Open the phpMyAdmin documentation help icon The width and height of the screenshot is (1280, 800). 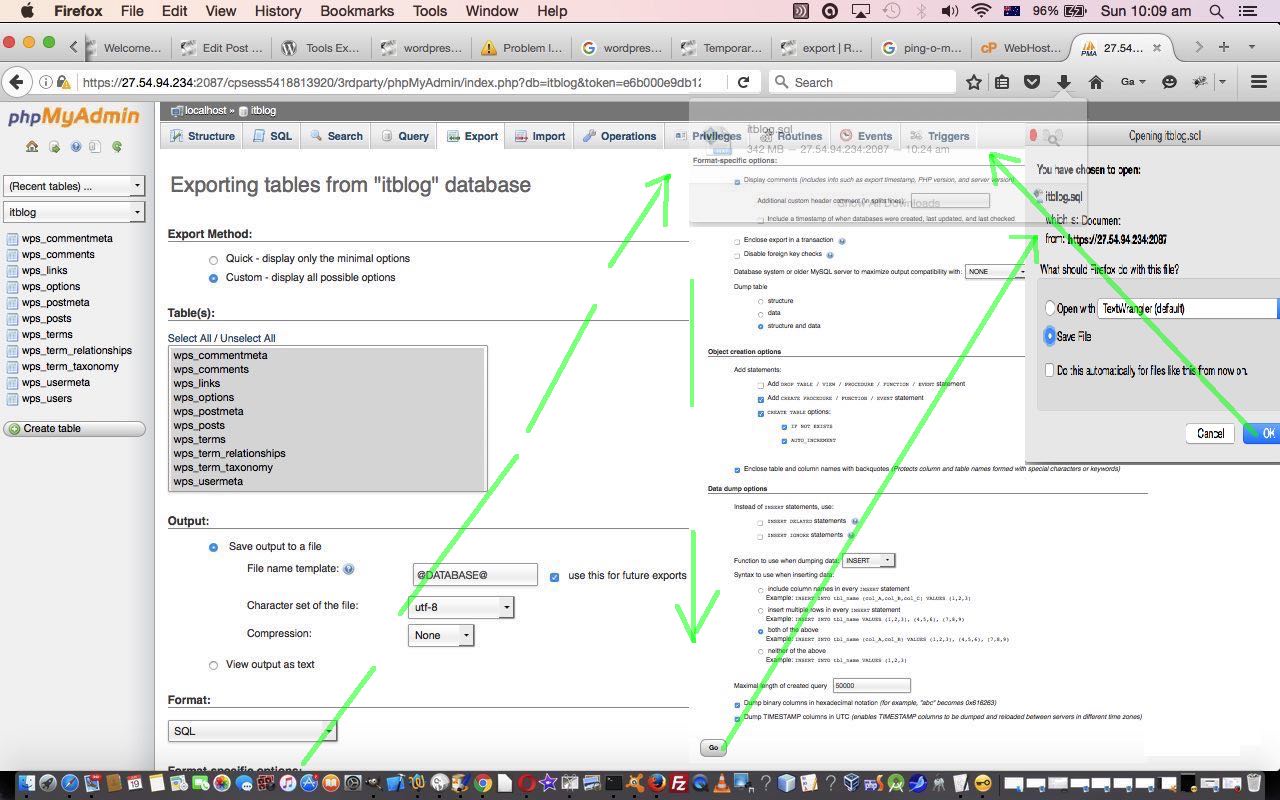click(75, 146)
